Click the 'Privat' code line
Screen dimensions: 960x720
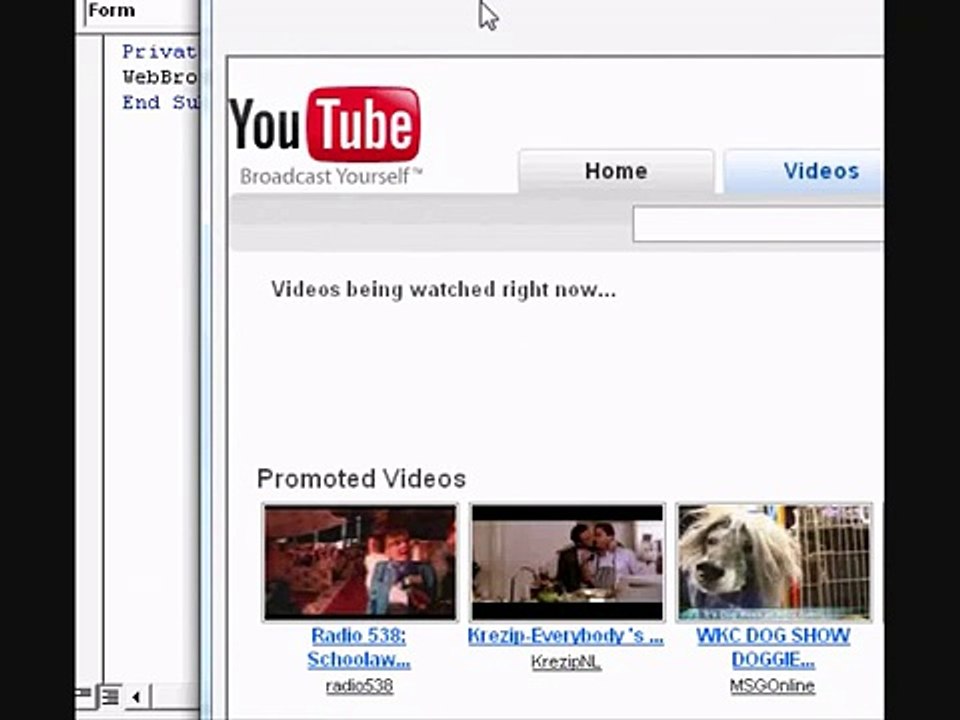160,52
